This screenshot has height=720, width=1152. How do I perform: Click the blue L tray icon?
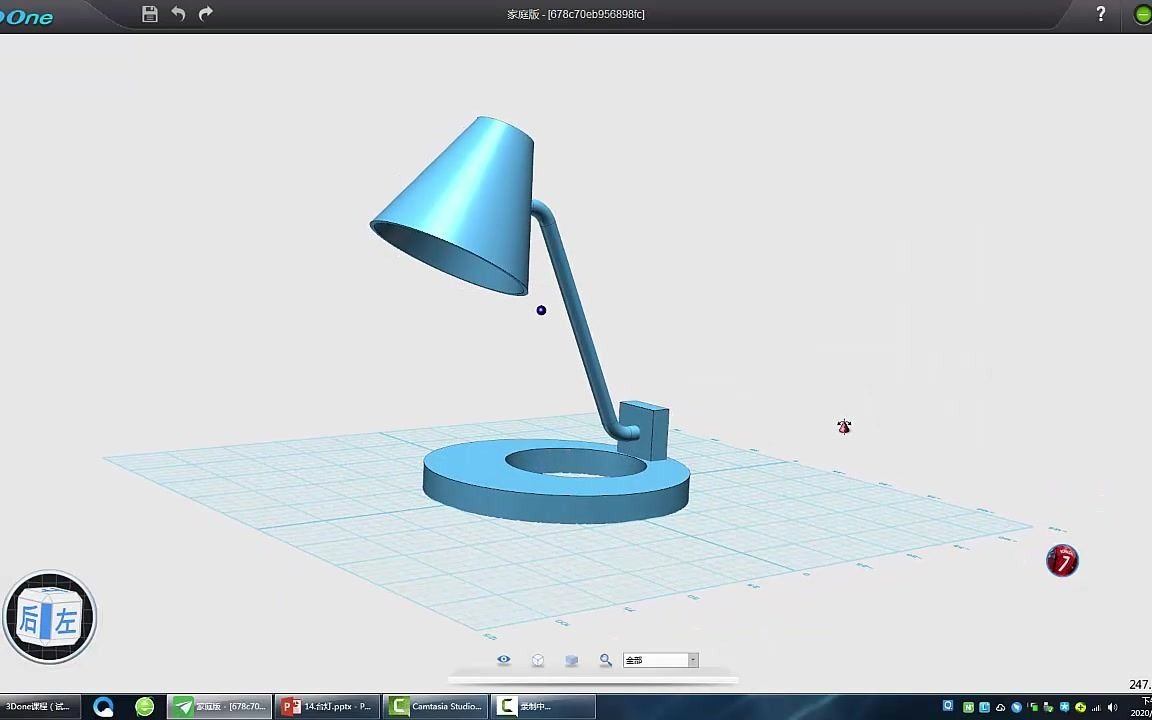pyautogui.click(x=984, y=708)
